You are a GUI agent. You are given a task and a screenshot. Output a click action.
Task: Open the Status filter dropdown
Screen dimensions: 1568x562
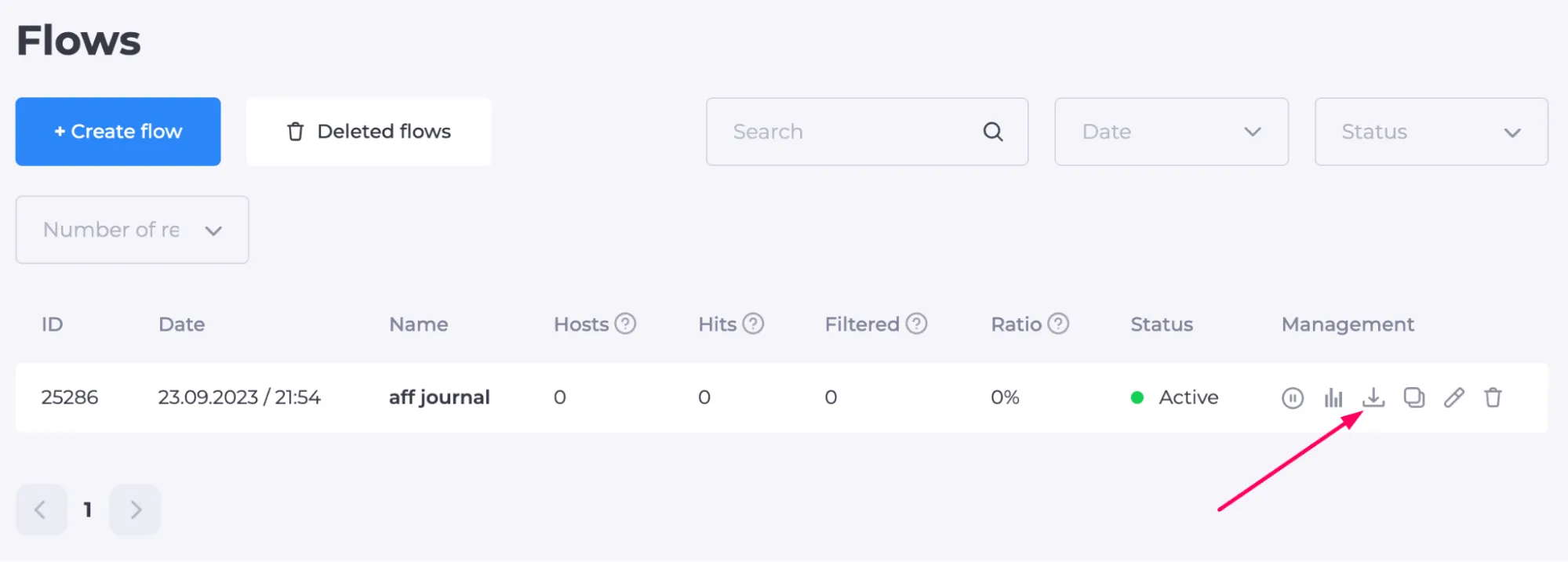click(x=1431, y=132)
